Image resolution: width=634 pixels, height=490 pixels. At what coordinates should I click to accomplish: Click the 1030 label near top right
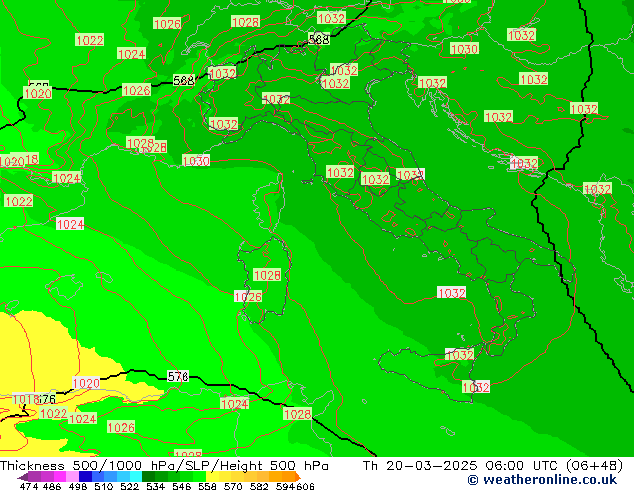(465, 49)
